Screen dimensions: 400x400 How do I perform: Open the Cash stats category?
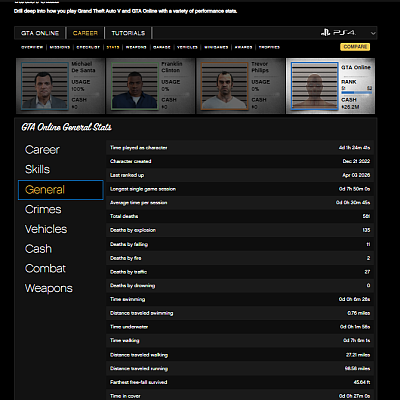[38, 249]
